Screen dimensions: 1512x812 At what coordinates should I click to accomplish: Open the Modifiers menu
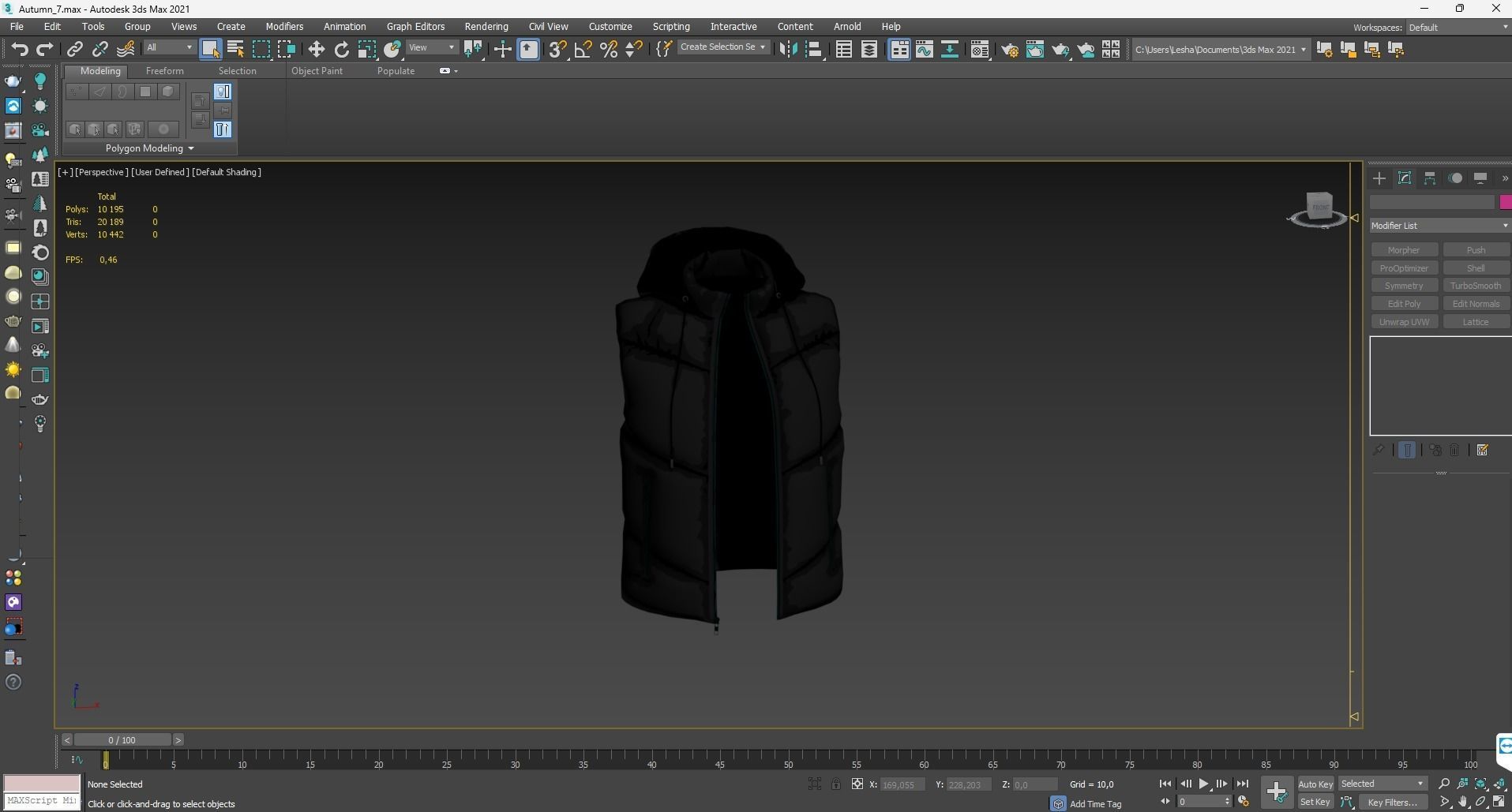(284, 26)
